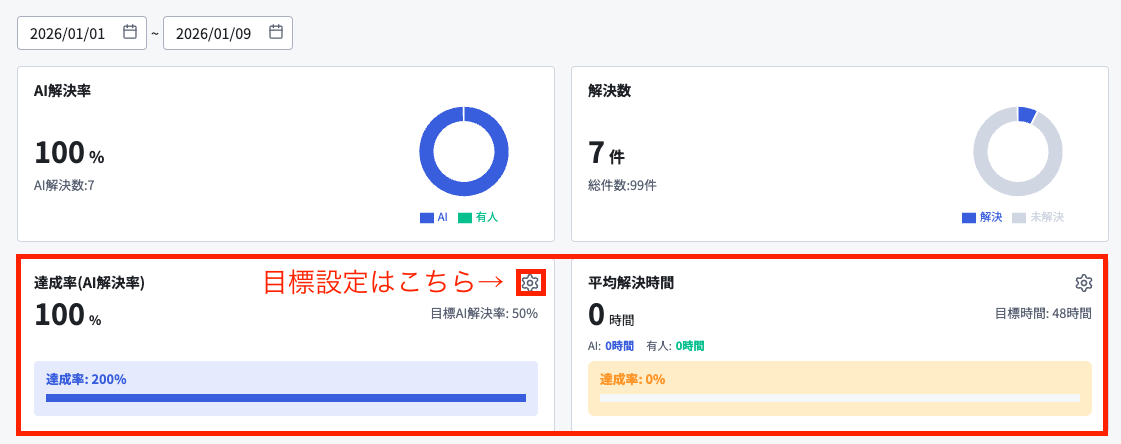This screenshot has width=1121, height=444.
Task: Click the 目標AI解決率: 50% label
Action: click(x=484, y=313)
